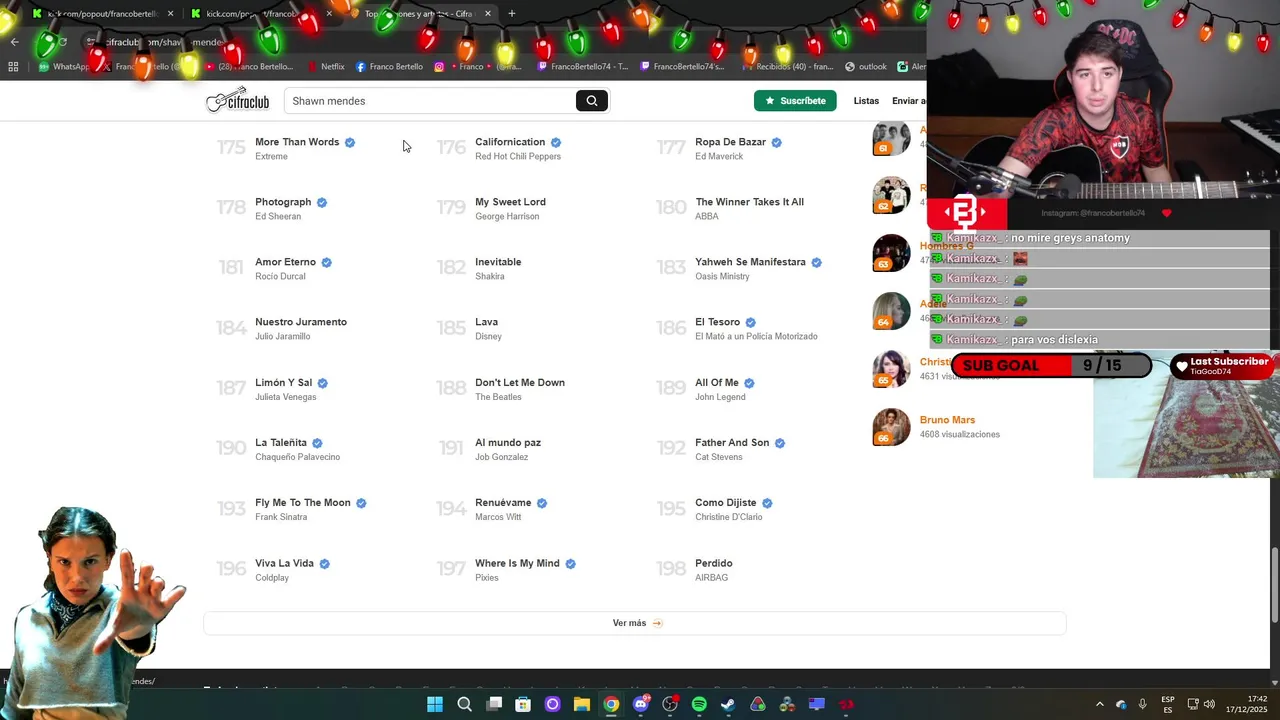Open song Lava by Disney

coord(486,322)
